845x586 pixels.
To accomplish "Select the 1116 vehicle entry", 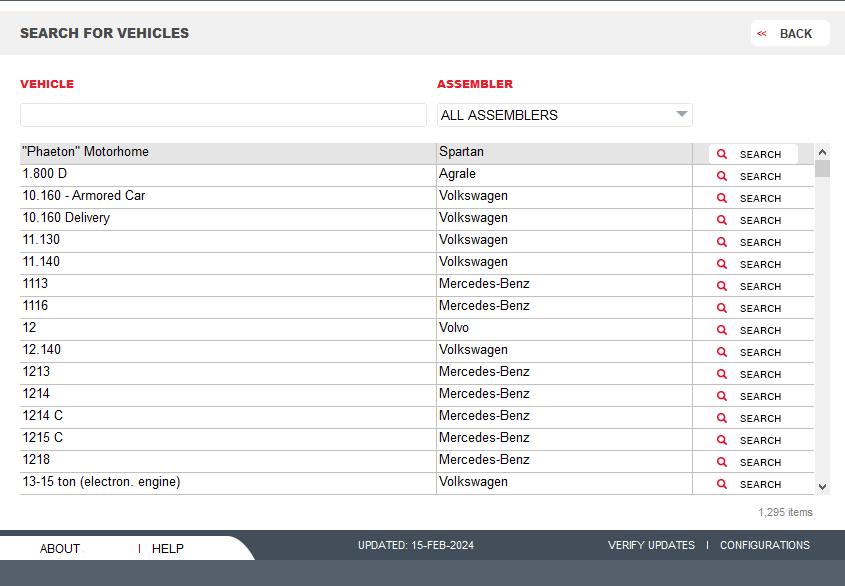I will (x=35, y=306).
